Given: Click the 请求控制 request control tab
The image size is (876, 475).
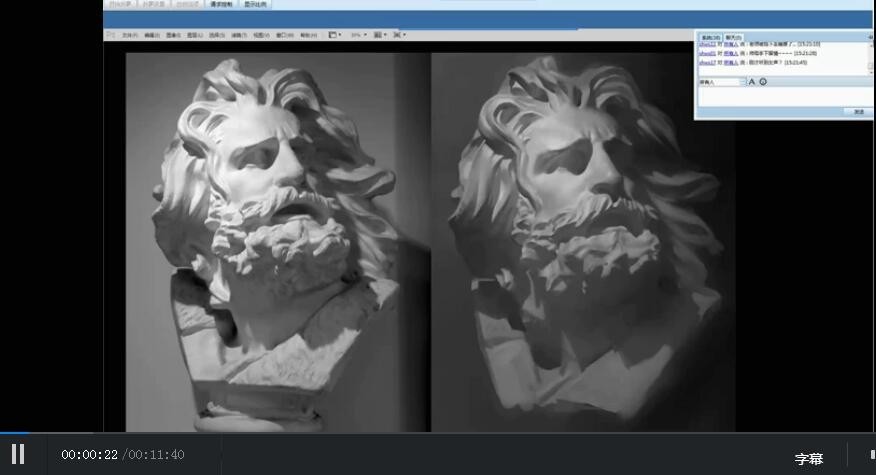Looking at the screenshot, I should (x=221, y=4).
